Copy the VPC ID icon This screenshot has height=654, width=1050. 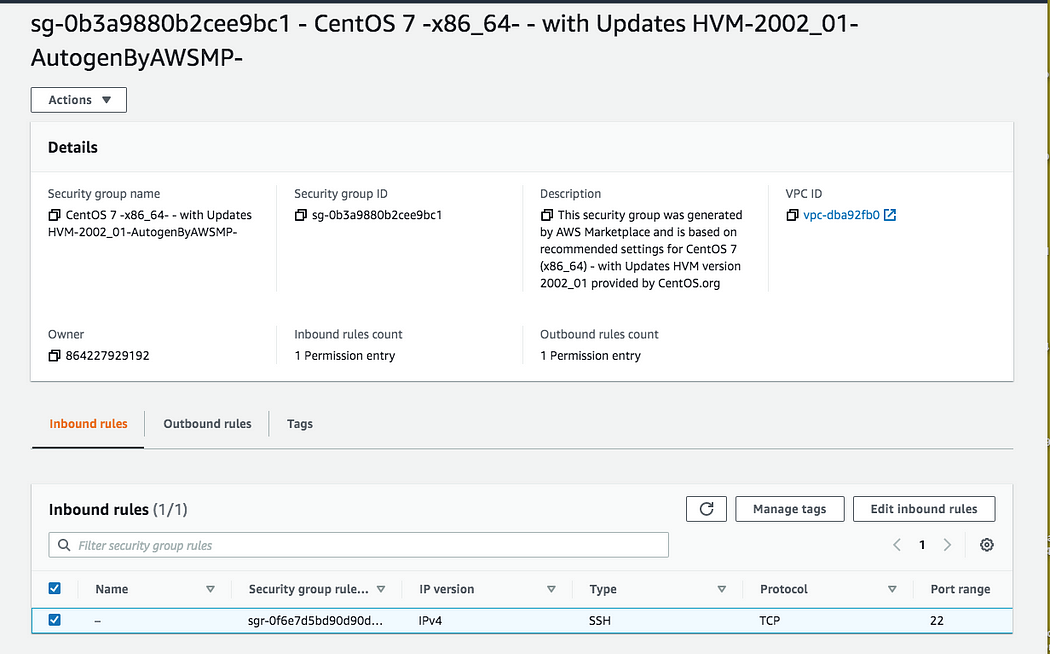tap(793, 215)
